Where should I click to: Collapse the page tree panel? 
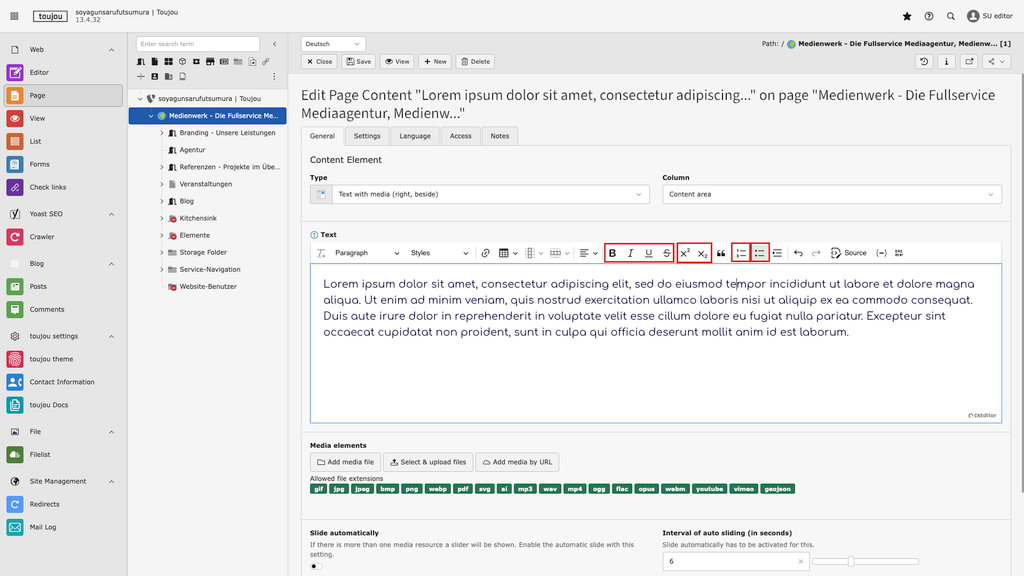click(x=274, y=44)
